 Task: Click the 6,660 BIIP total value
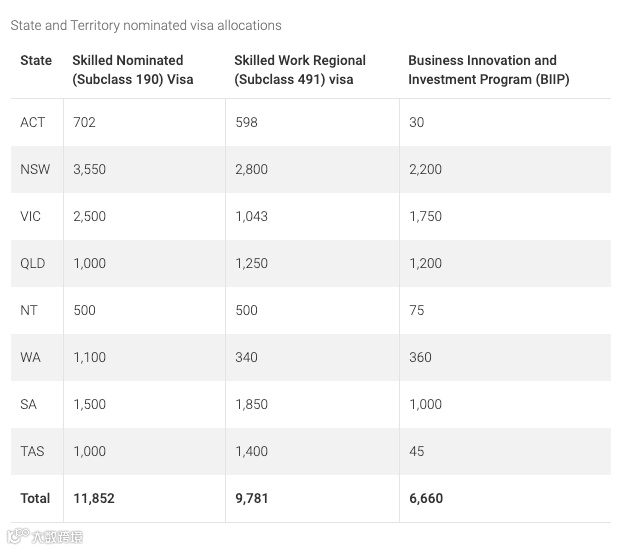click(425, 498)
